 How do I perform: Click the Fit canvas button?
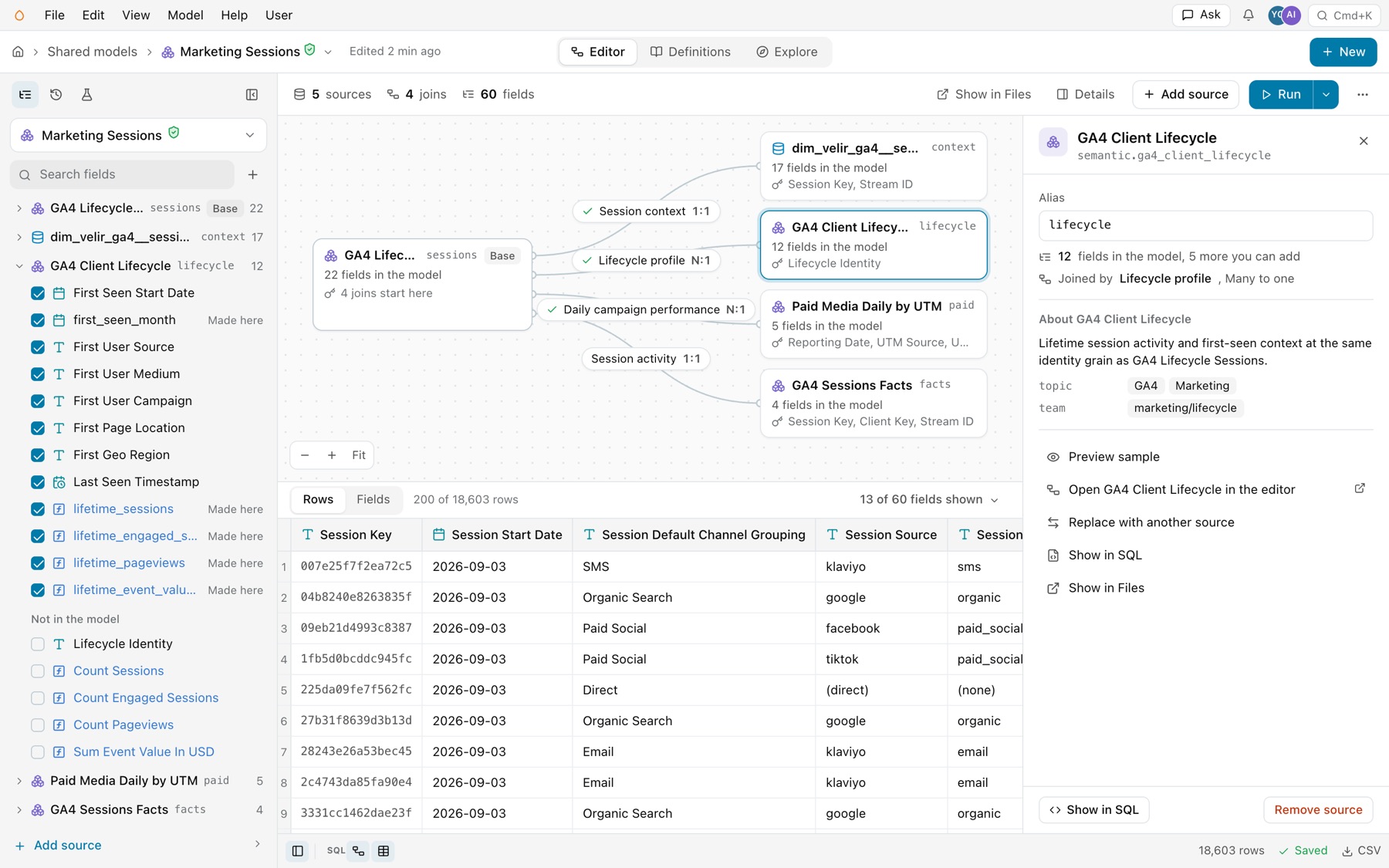coord(359,455)
